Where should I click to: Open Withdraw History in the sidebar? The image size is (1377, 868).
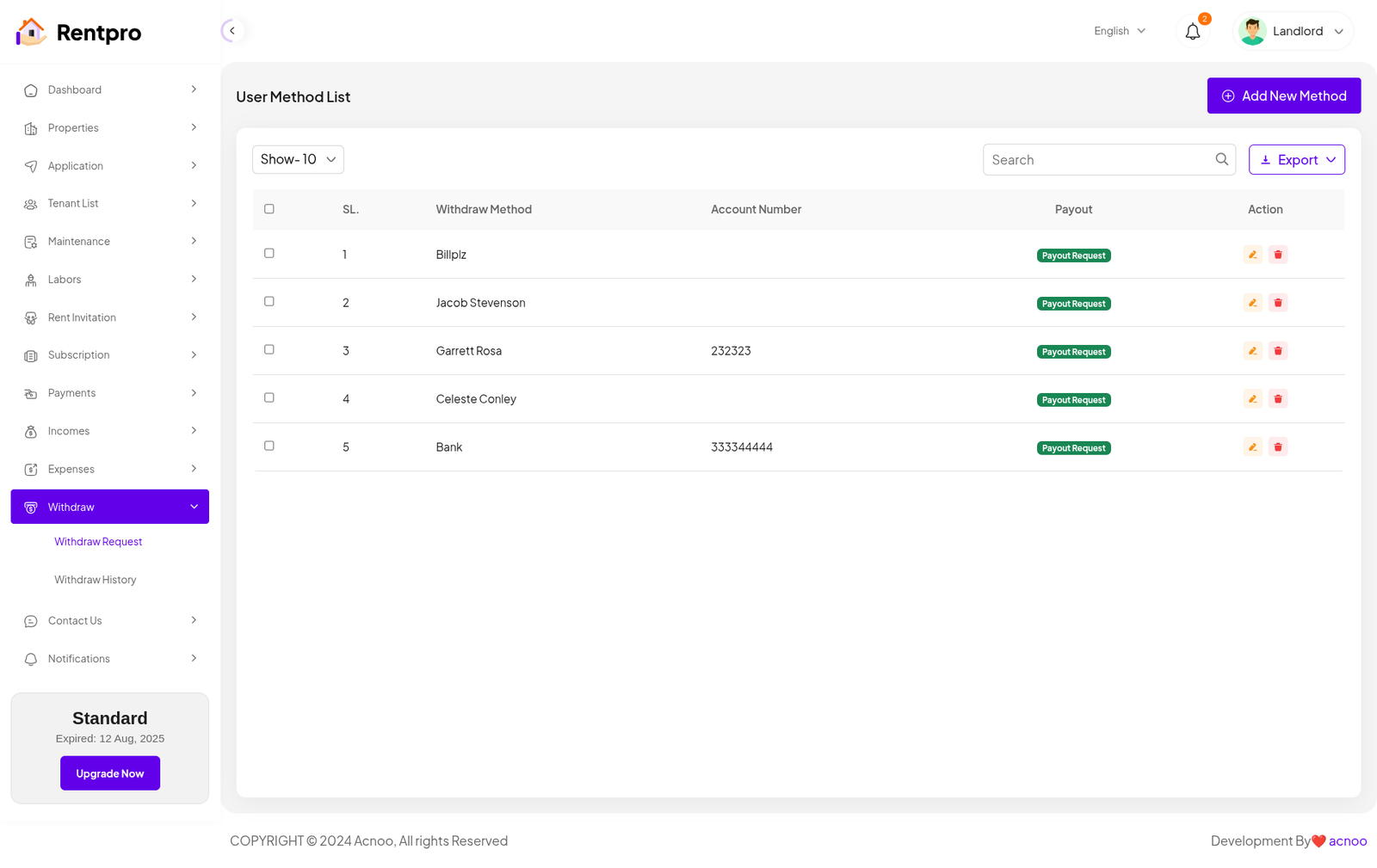[x=96, y=580]
